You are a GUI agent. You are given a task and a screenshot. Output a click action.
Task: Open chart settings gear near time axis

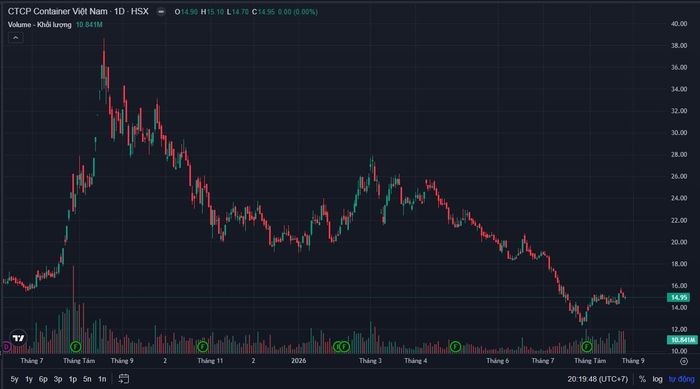click(x=683, y=361)
